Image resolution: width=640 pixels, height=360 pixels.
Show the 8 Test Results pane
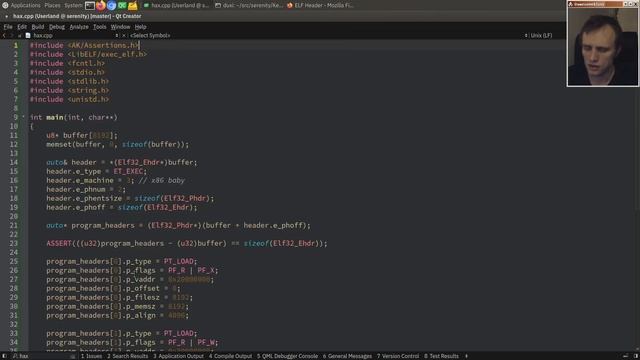pos(441,356)
